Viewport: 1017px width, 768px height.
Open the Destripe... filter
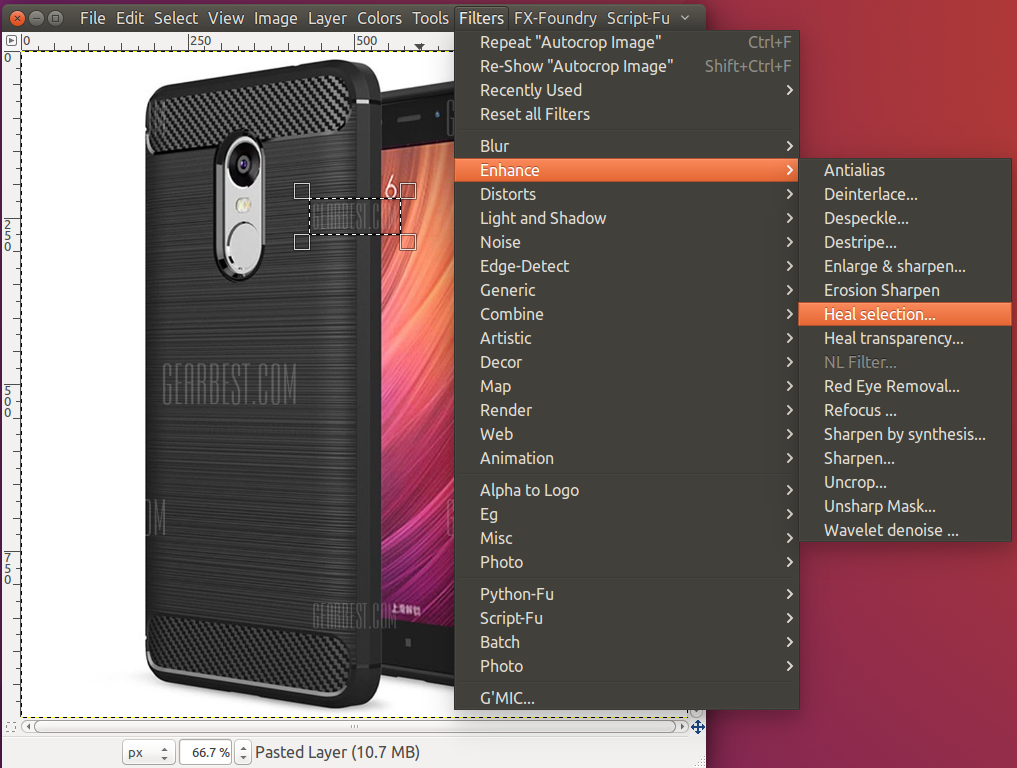[x=905, y=242]
